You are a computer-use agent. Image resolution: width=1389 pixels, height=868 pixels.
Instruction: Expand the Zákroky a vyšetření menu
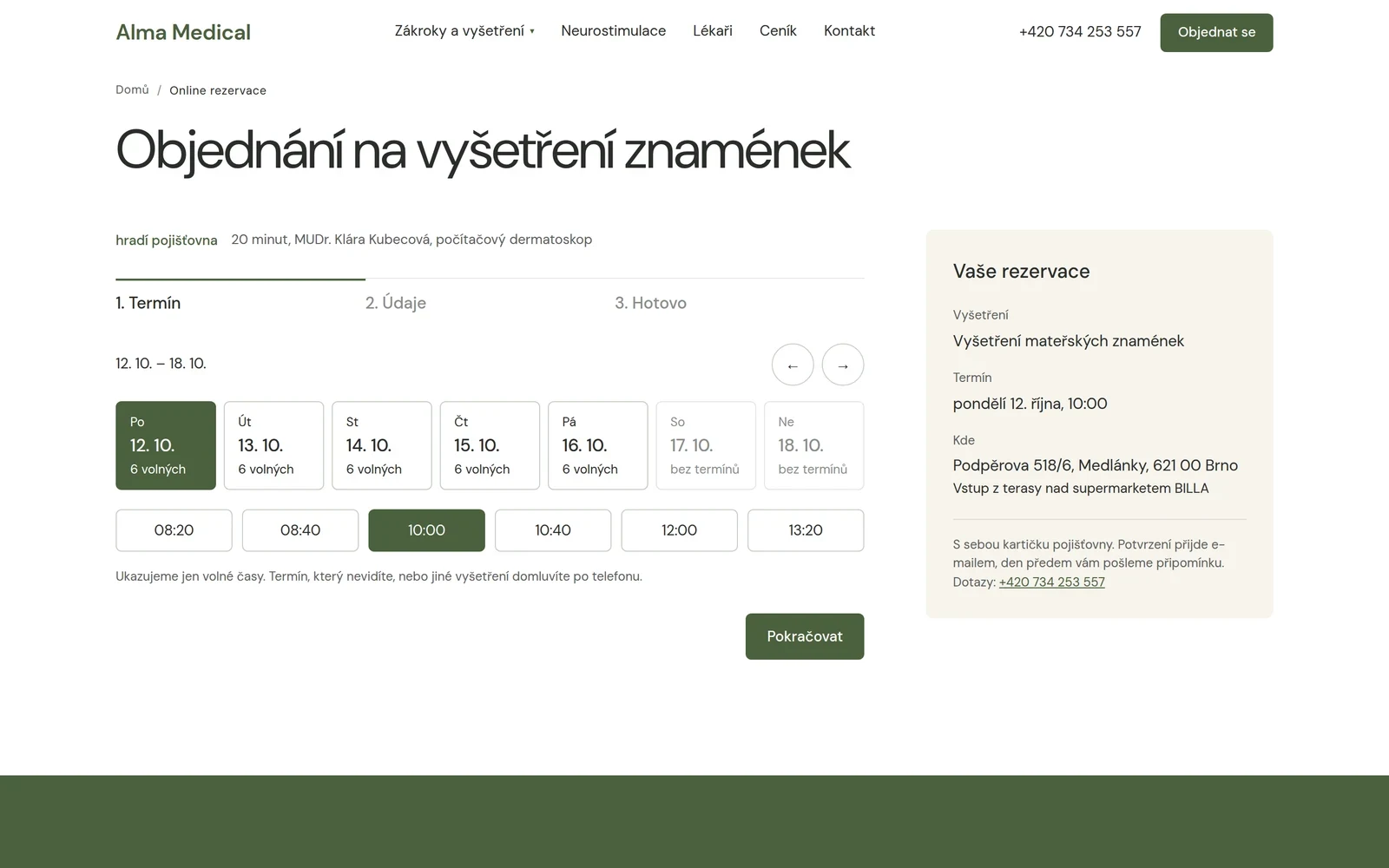pyautogui.click(x=464, y=31)
